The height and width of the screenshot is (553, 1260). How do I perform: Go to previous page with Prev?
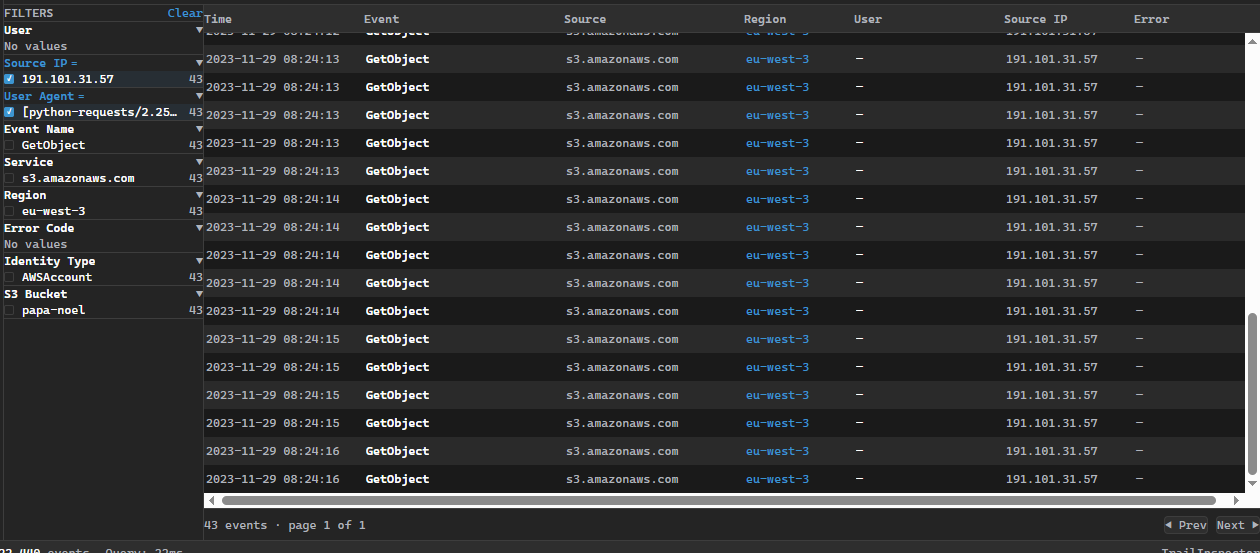[x=1186, y=525]
